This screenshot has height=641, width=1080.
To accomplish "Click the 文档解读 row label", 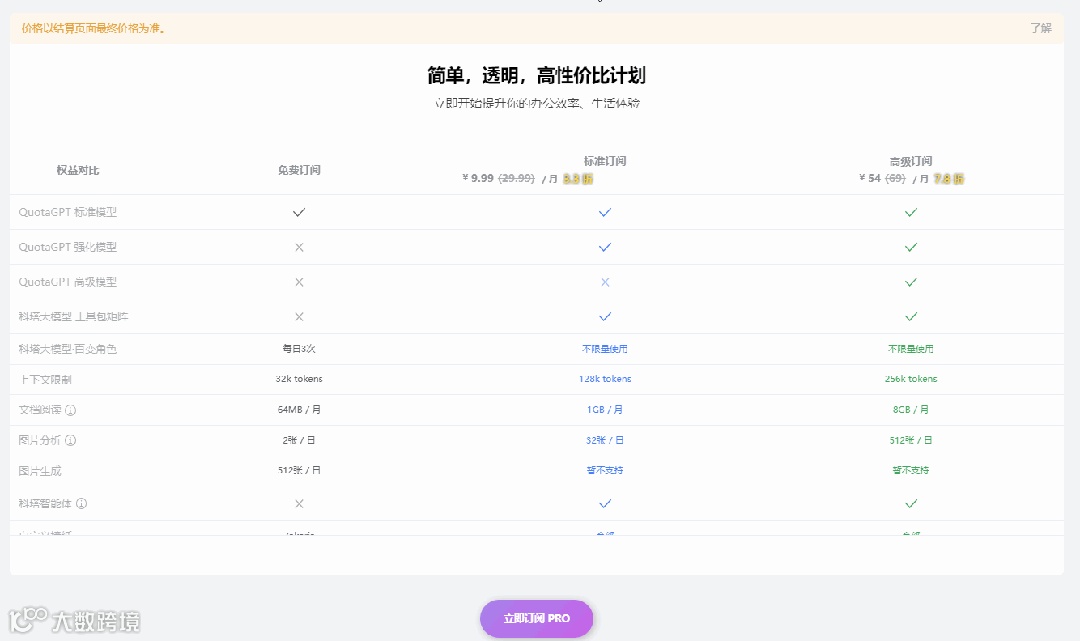I will pos(40,410).
